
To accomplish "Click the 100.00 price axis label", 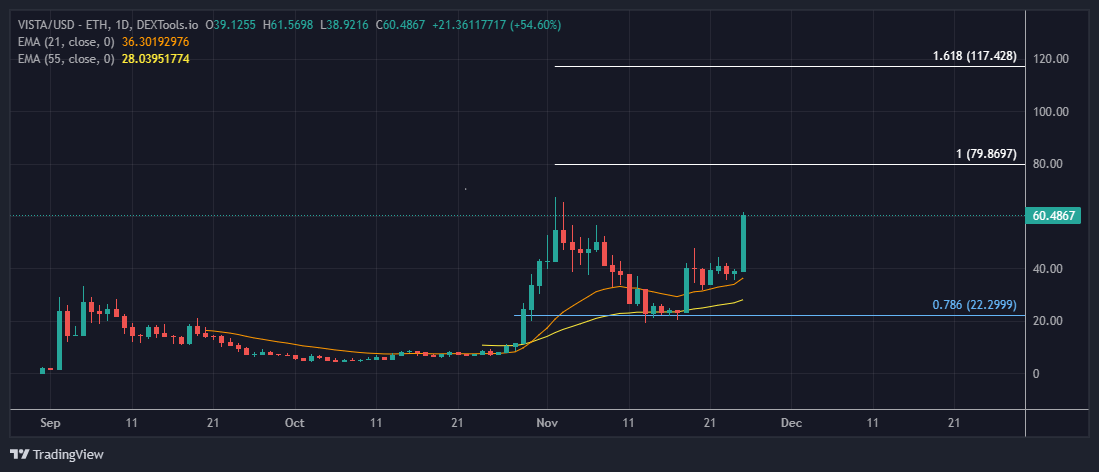I will point(1049,112).
